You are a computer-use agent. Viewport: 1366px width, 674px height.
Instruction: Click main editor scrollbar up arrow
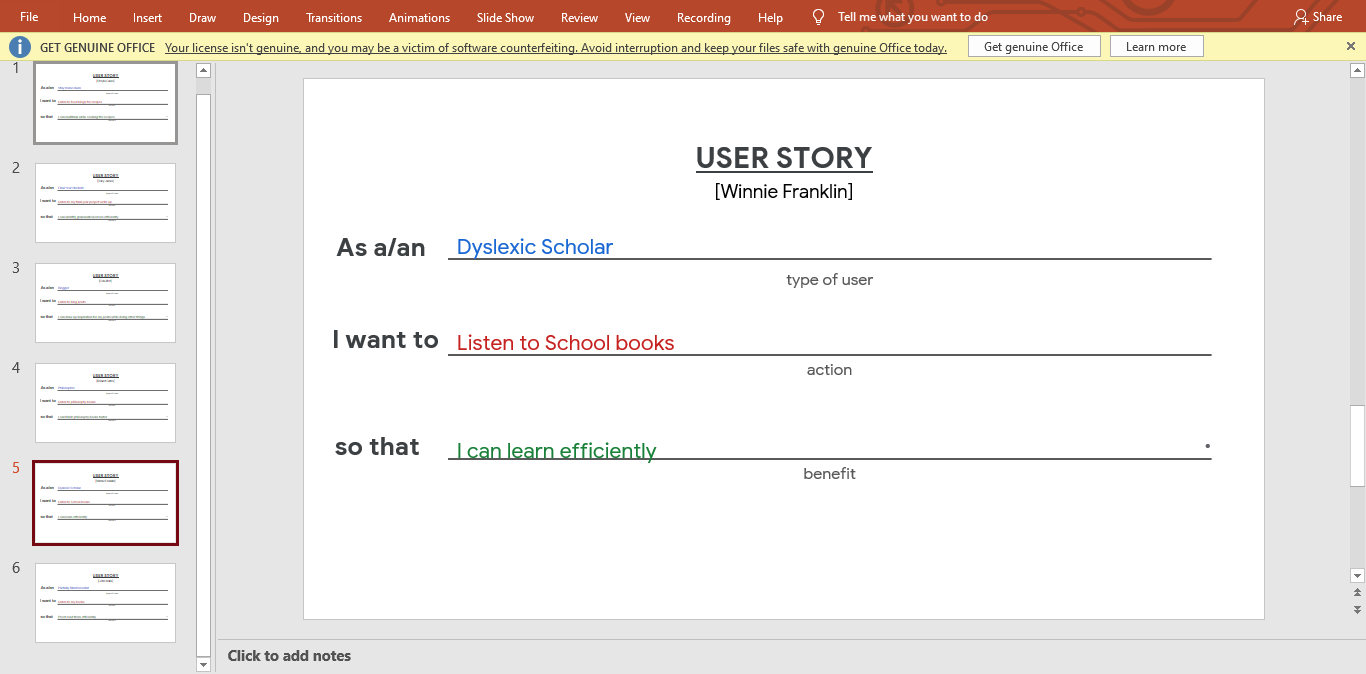click(x=1357, y=70)
